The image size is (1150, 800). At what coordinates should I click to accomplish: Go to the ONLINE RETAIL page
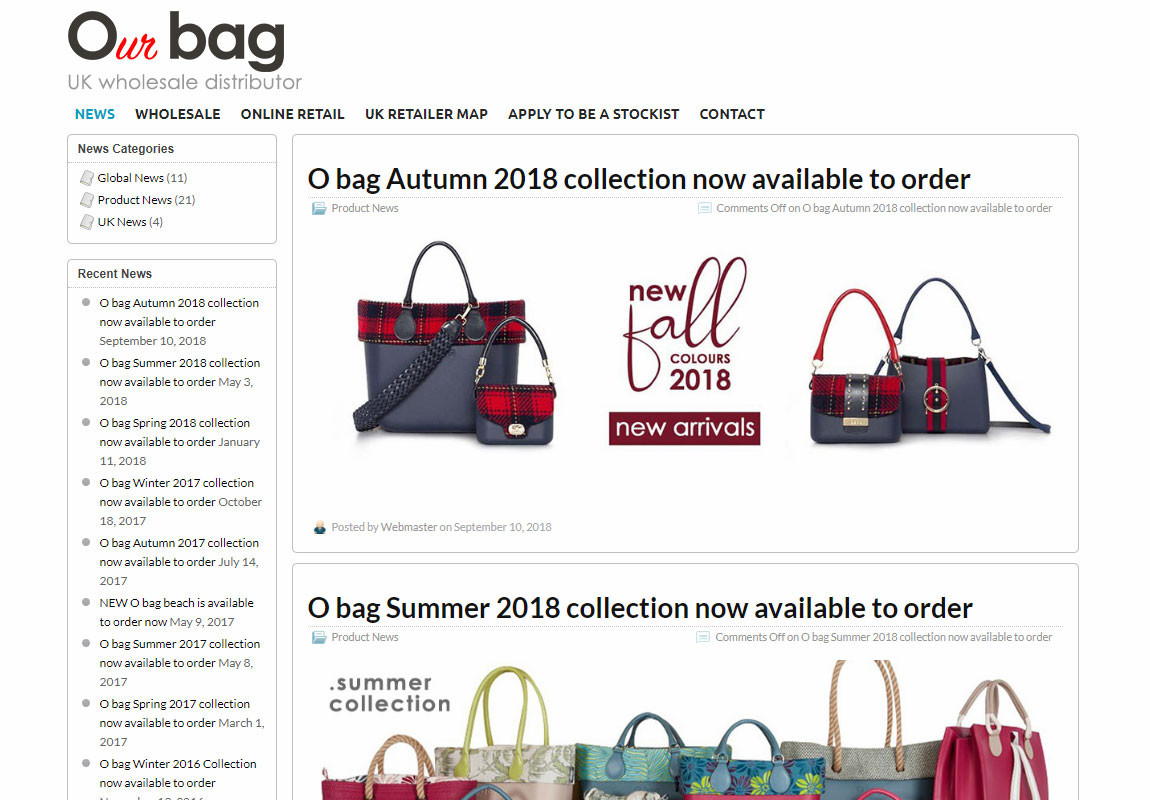tap(293, 114)
